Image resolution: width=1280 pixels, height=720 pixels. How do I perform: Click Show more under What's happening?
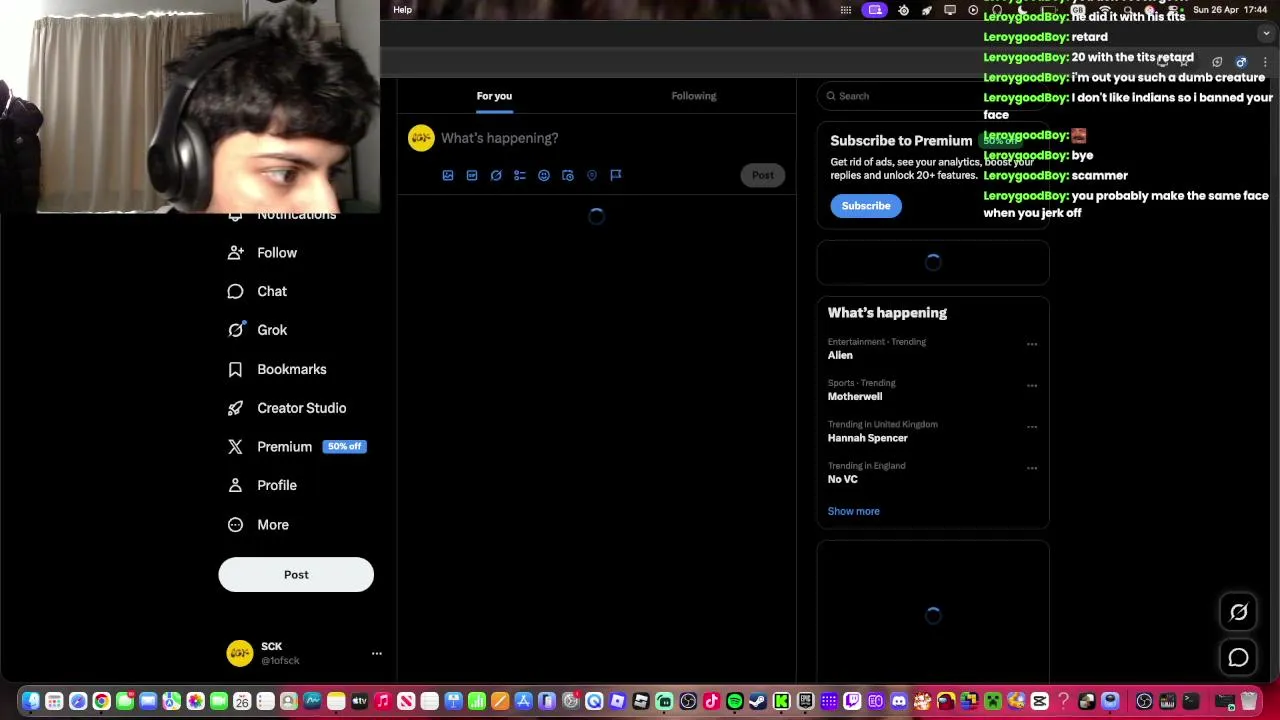[x=853, y=511]
